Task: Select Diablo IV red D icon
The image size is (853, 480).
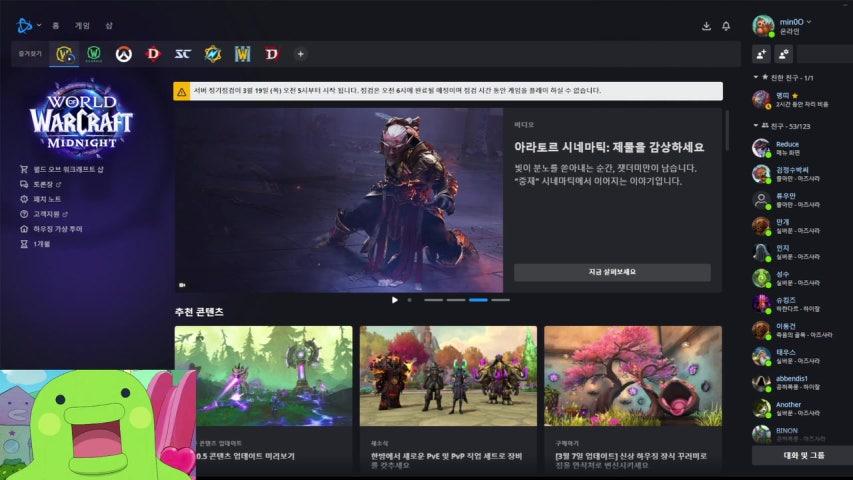Action: tap(153, 54)
